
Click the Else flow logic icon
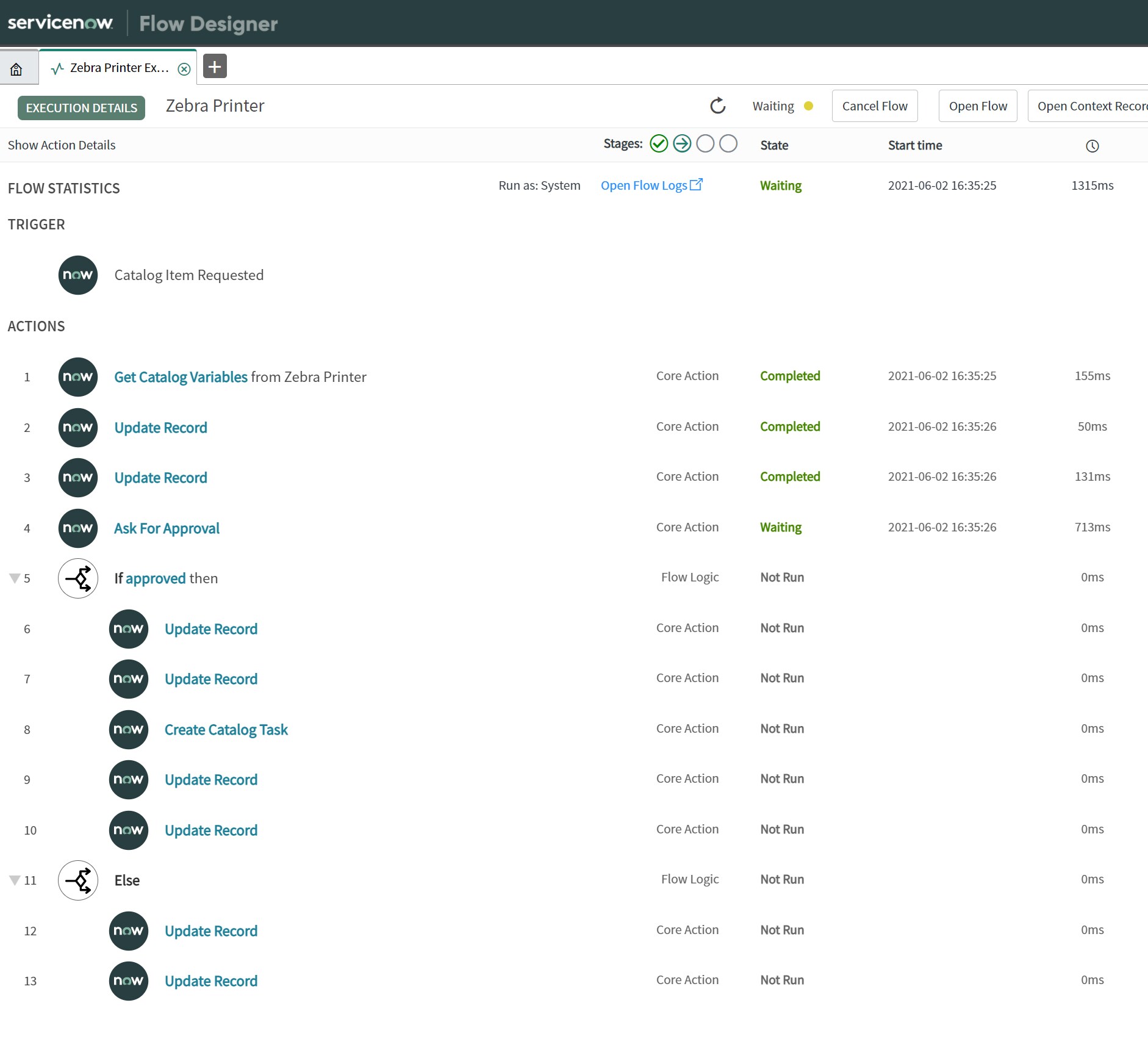point(78,880)
